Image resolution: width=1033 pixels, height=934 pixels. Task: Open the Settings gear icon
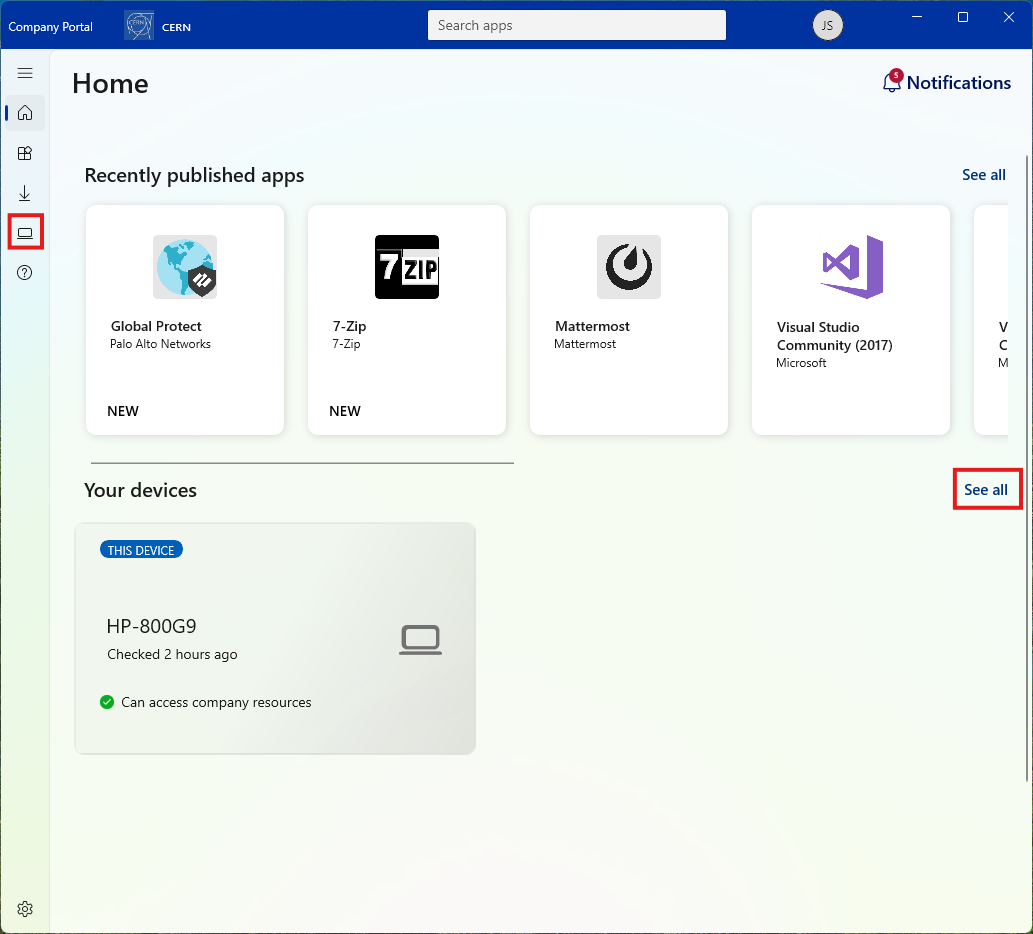(25, 909)
